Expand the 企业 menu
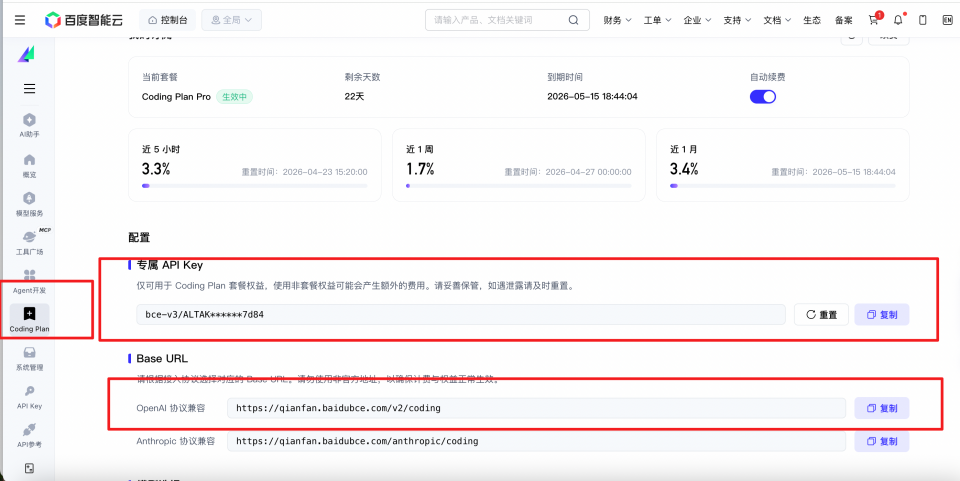Image resolution: width=960 pixels, height=481 pixels. point(697,20)
